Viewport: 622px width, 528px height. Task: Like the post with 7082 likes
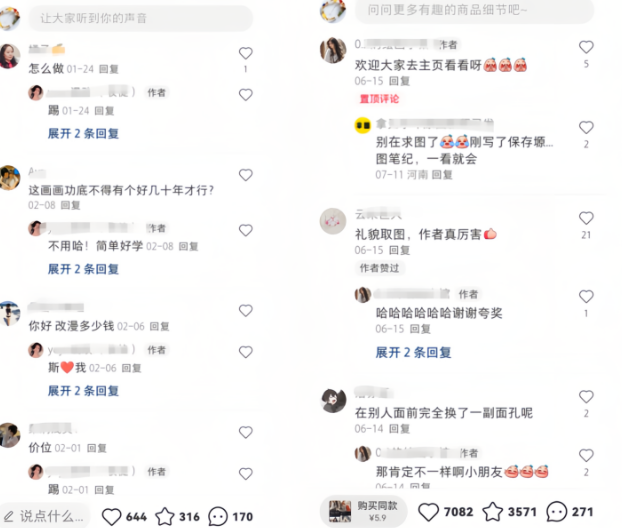[x=428, y=512]
